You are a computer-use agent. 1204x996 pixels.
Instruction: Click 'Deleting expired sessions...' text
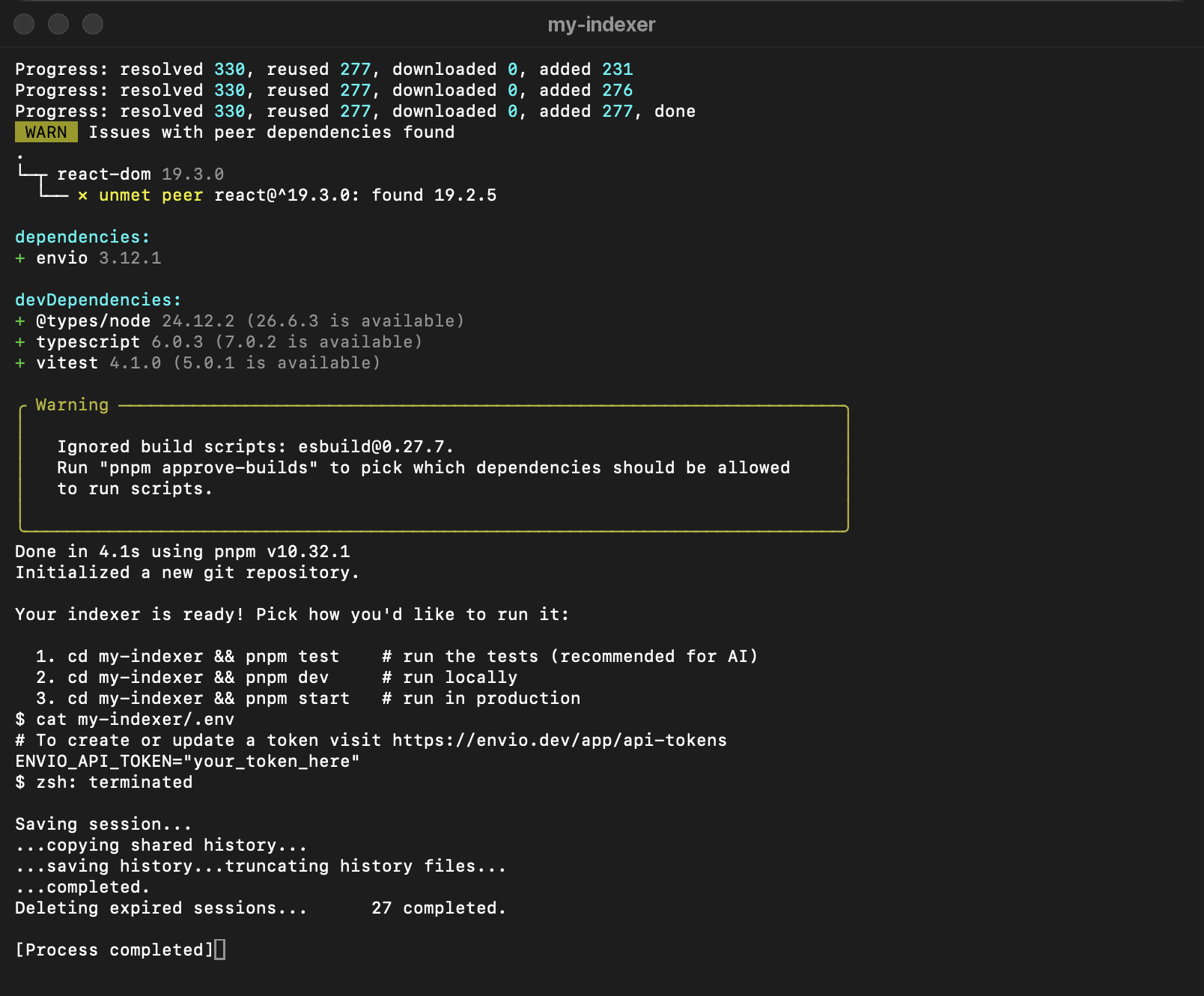click(x=161, y=908)
